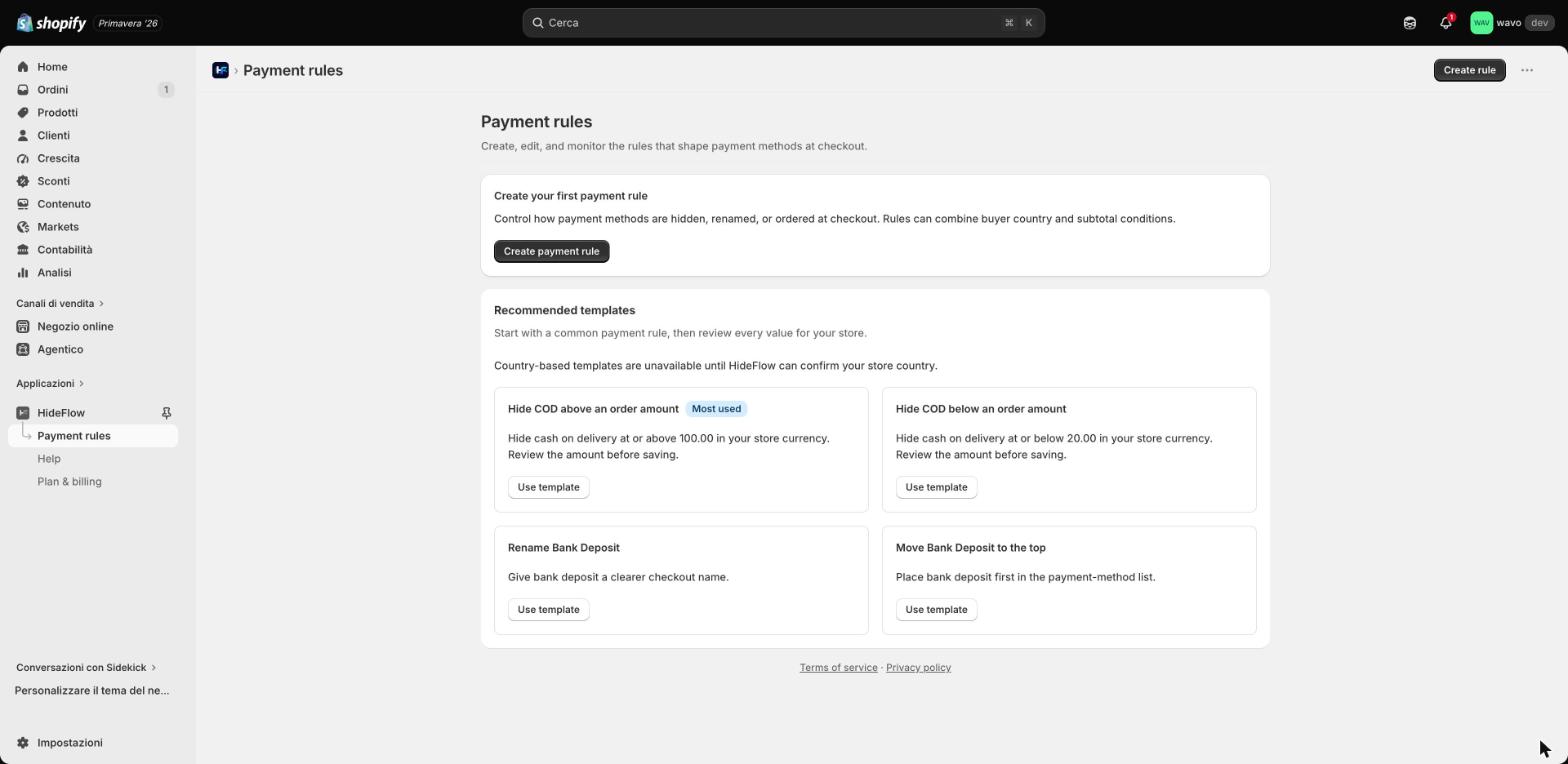Click the Create payment rule button
Screen dimensions: 1568x764
coord(551,251)
